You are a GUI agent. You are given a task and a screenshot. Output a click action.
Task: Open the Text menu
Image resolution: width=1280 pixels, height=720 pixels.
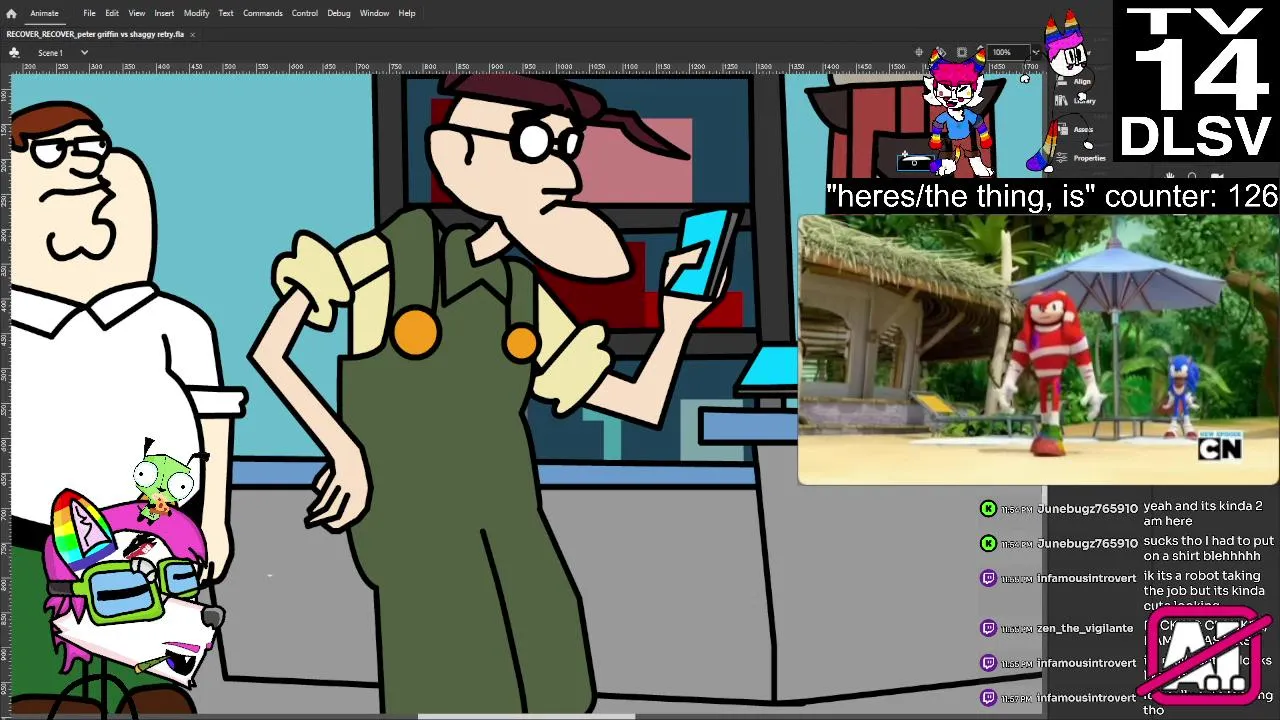coord(226,13)
